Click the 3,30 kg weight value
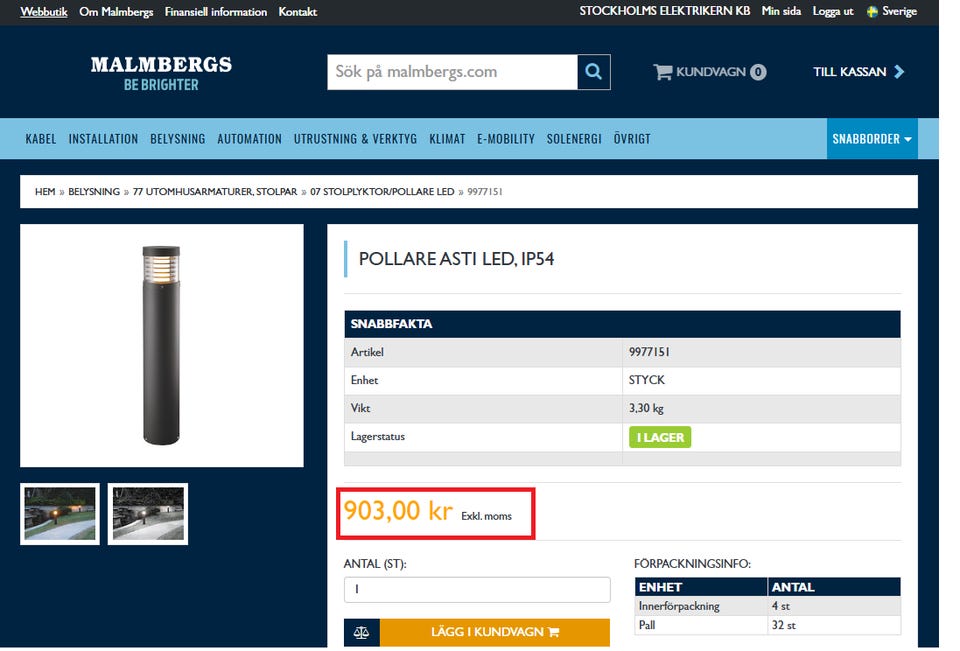960x651 pixels. 646,408
